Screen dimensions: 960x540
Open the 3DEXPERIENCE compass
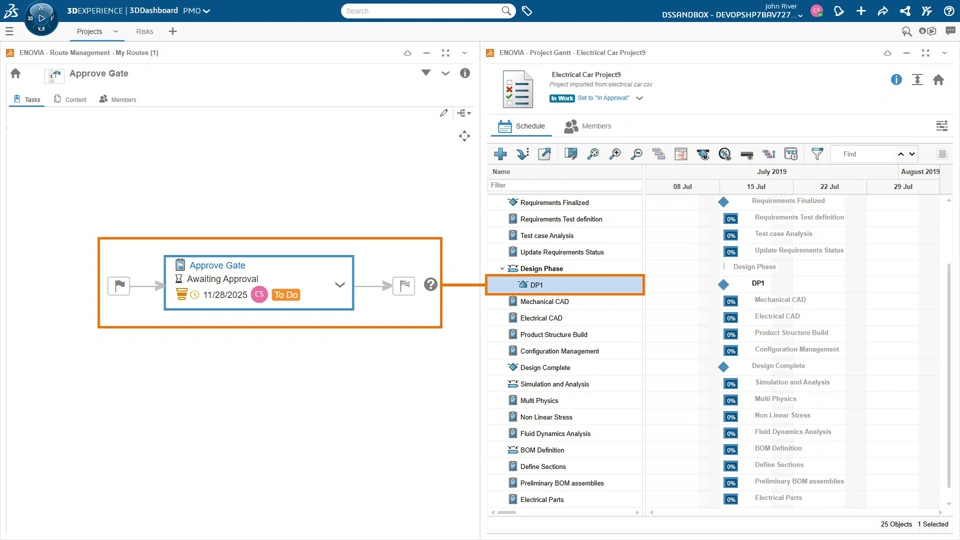click(x=41, y=17)
